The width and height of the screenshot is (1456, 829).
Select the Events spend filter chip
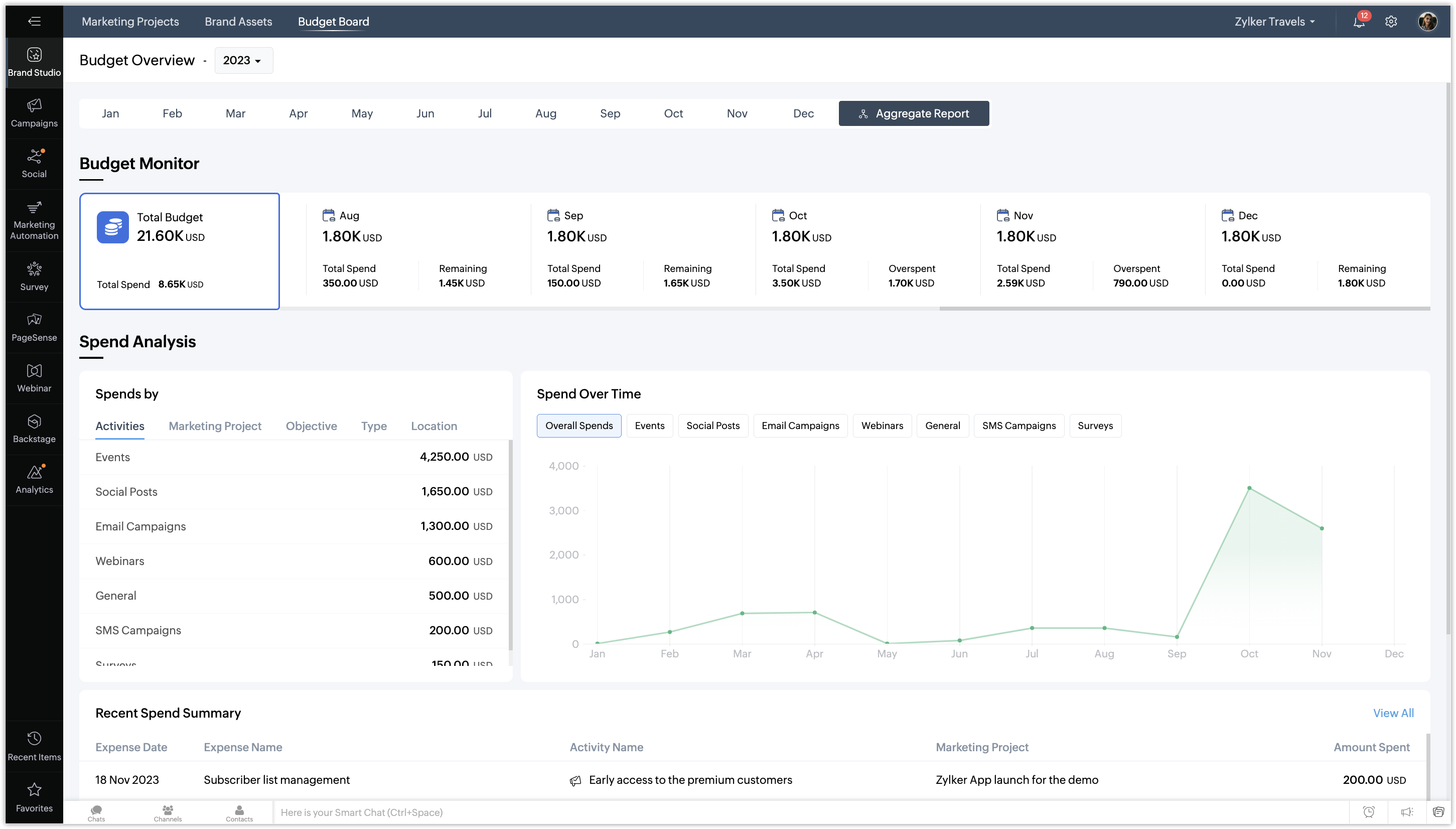click(649, 426)
